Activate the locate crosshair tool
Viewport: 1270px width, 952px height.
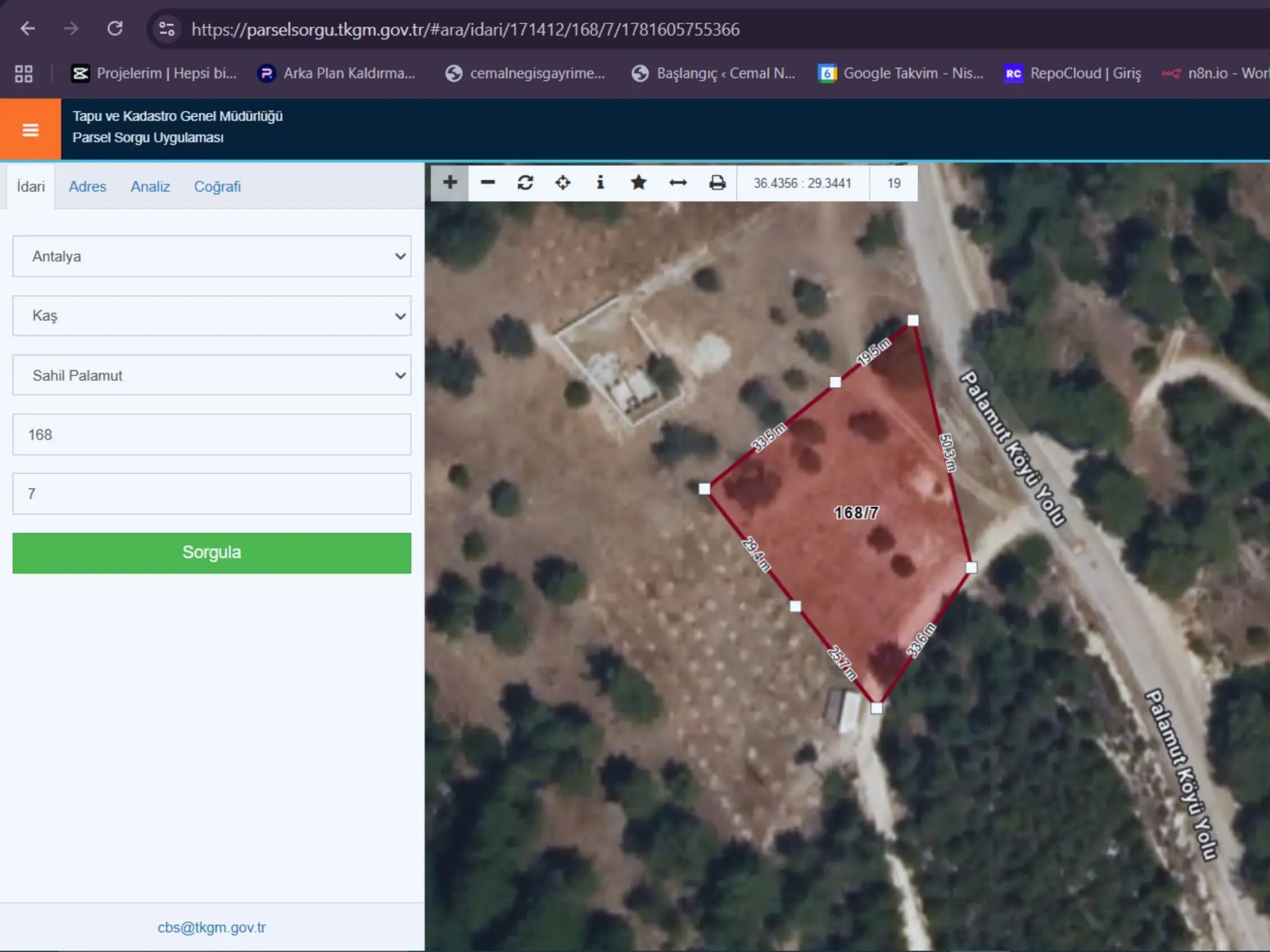[x=563, y=183]
